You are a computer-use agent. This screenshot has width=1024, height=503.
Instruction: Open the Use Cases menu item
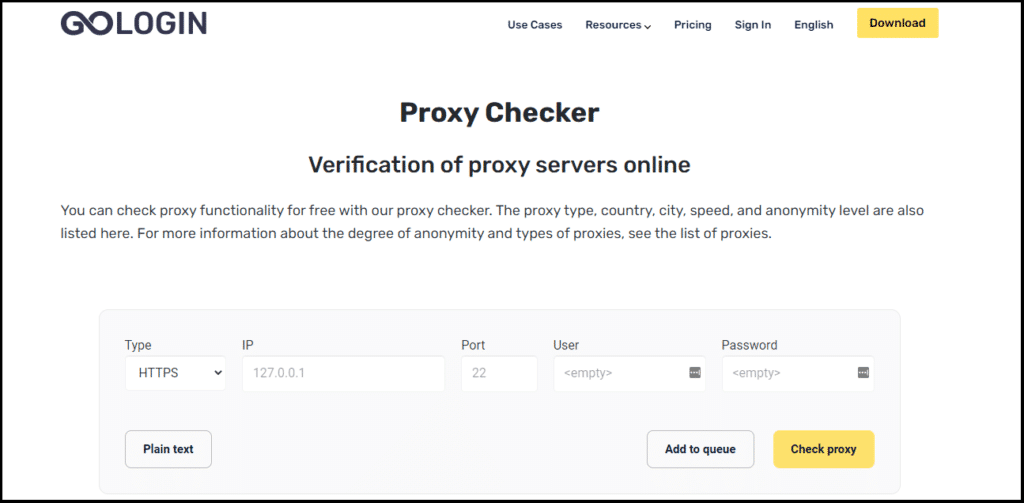(535, 25)
